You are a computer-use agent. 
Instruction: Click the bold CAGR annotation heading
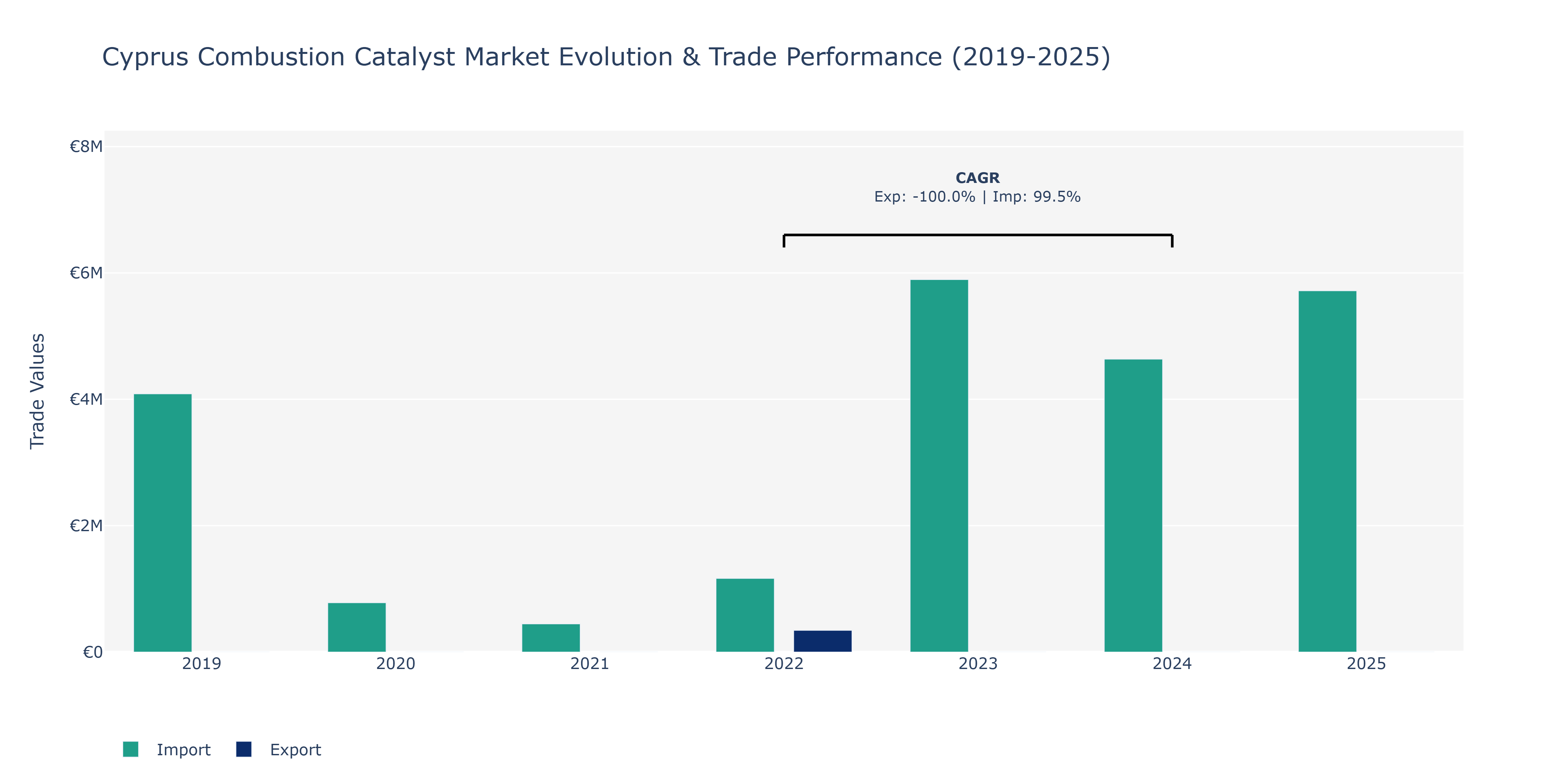coord(978,178)
